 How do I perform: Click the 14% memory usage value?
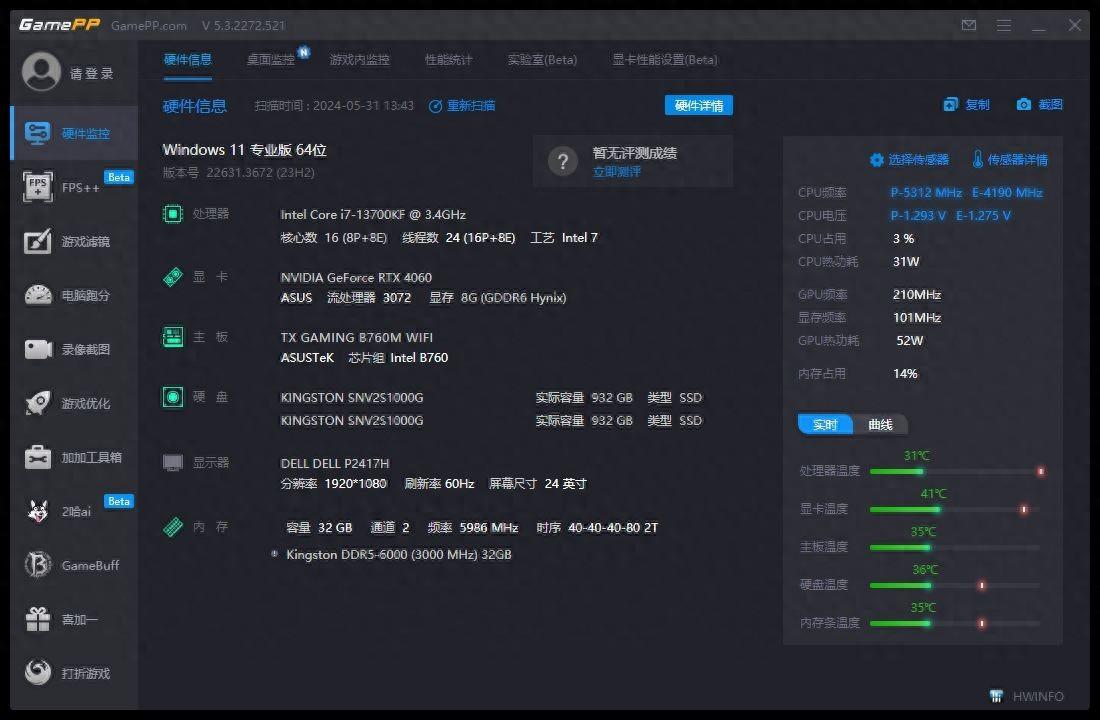(x=905, y=373)
